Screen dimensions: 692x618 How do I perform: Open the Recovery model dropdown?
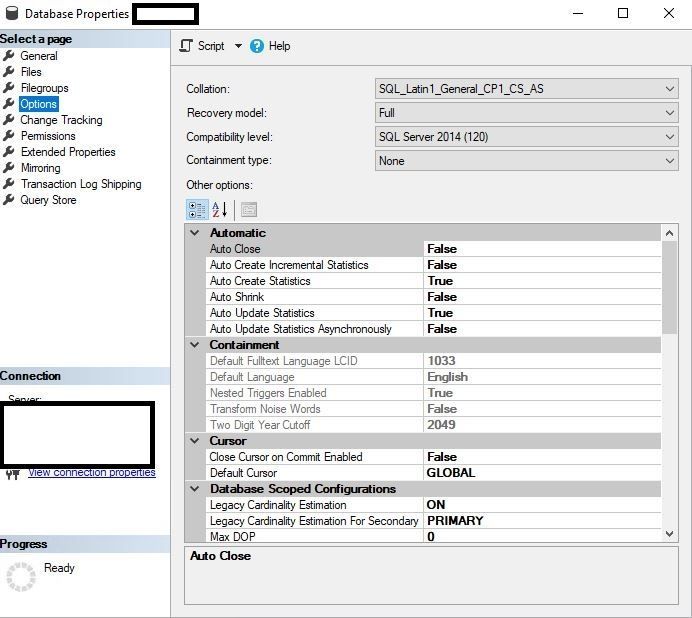527,113
